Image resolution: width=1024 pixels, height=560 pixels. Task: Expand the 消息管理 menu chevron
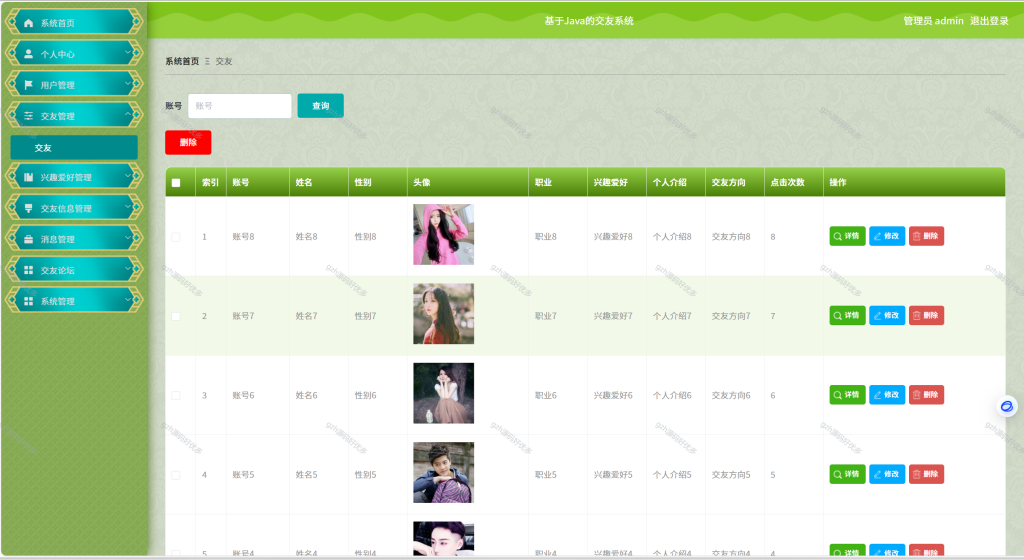128,237
